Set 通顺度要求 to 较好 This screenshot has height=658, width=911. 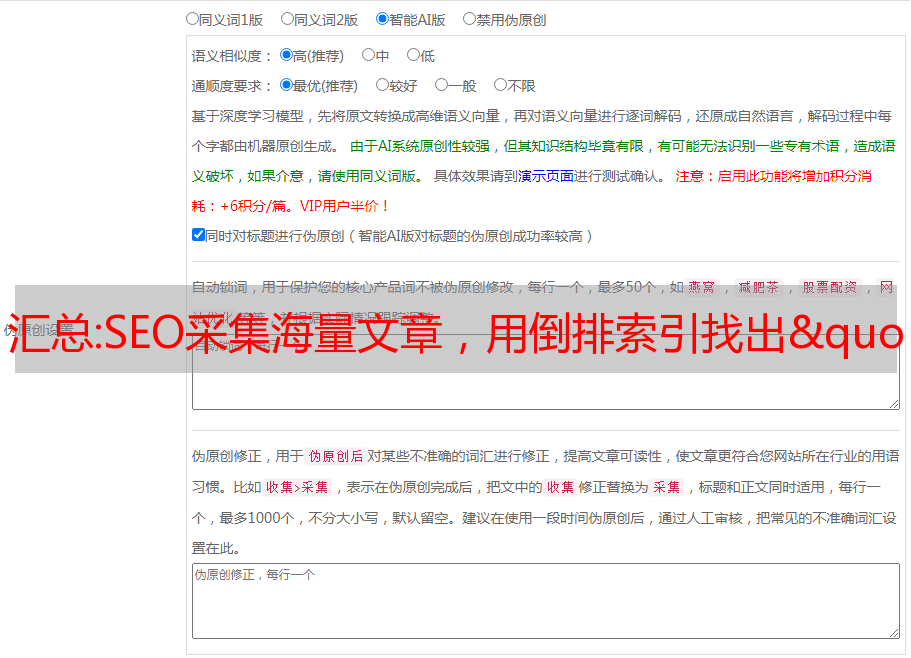click(x=382, y=85)
